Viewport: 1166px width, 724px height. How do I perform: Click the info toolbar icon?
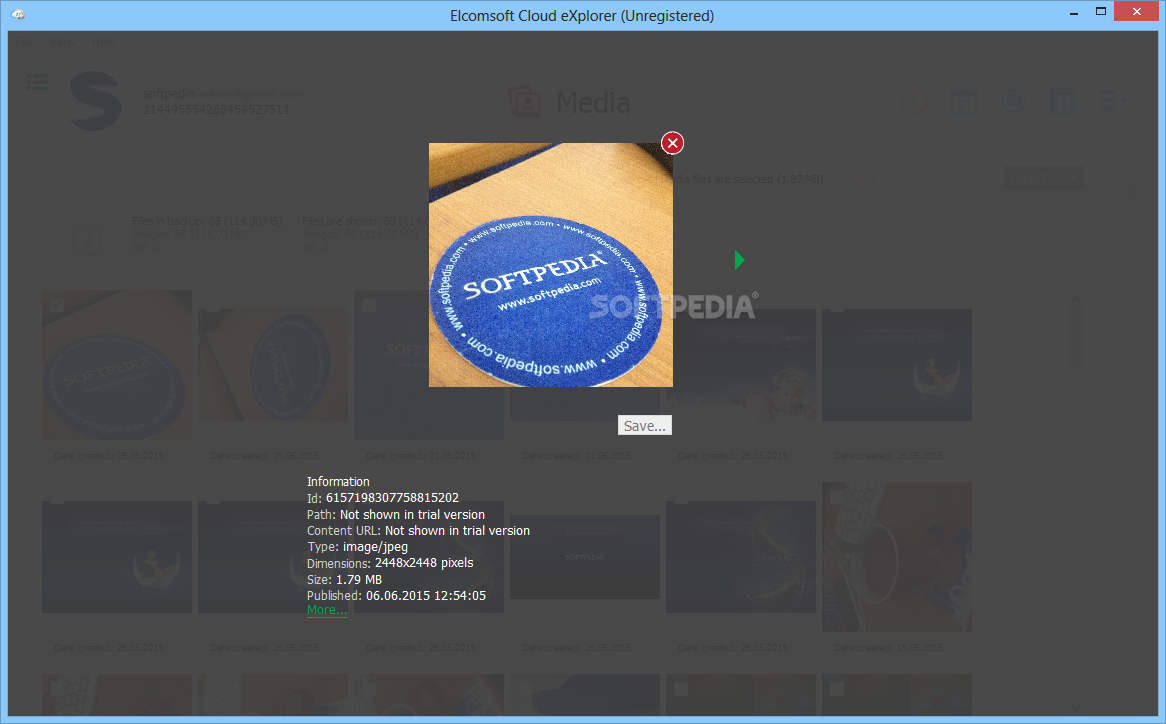(913, 101)
